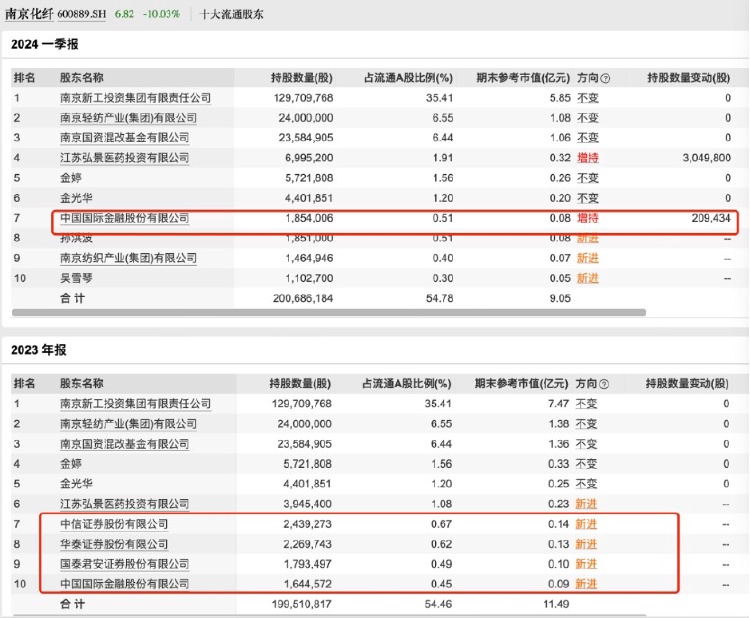
Task: Click 新进 in 华泰证券 row
Action: coord(586,544)
